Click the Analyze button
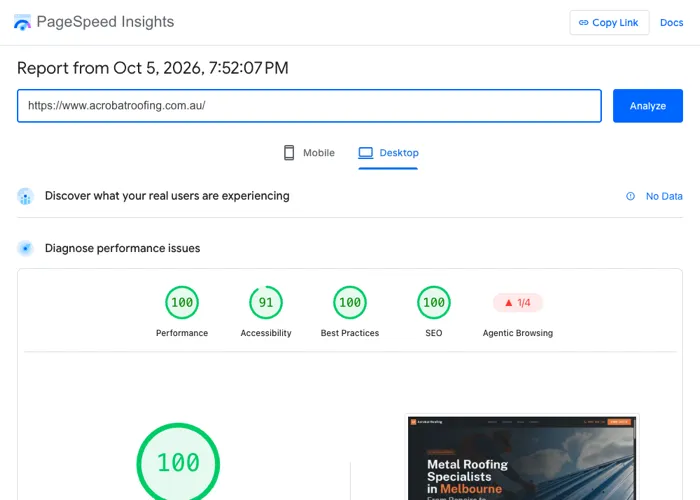Screen dimensions: 700x500 (648, 106)
